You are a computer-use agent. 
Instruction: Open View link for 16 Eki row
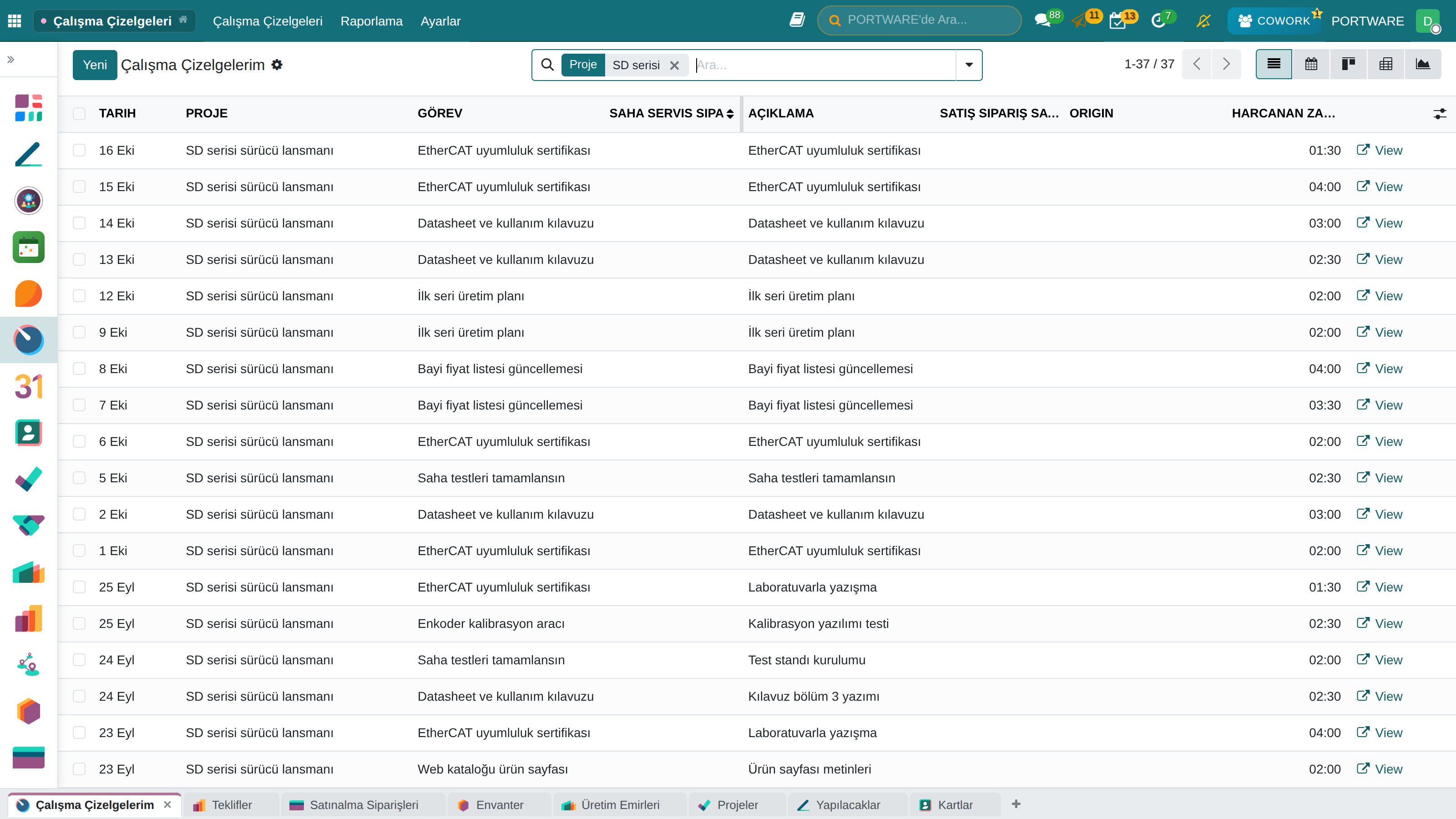[x=1379, y=150]
